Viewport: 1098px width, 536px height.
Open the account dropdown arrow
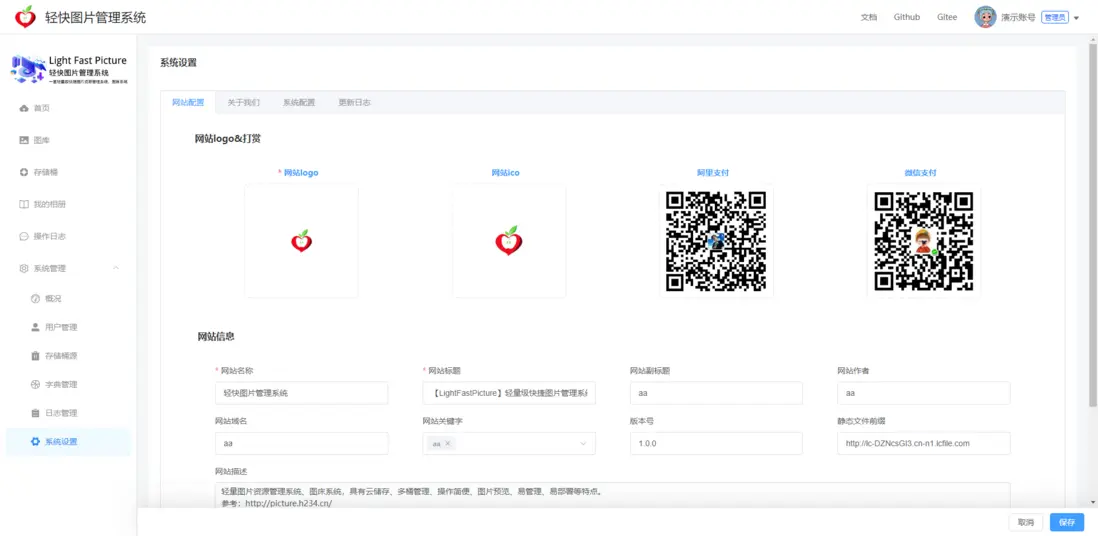tap(1077, 18)
